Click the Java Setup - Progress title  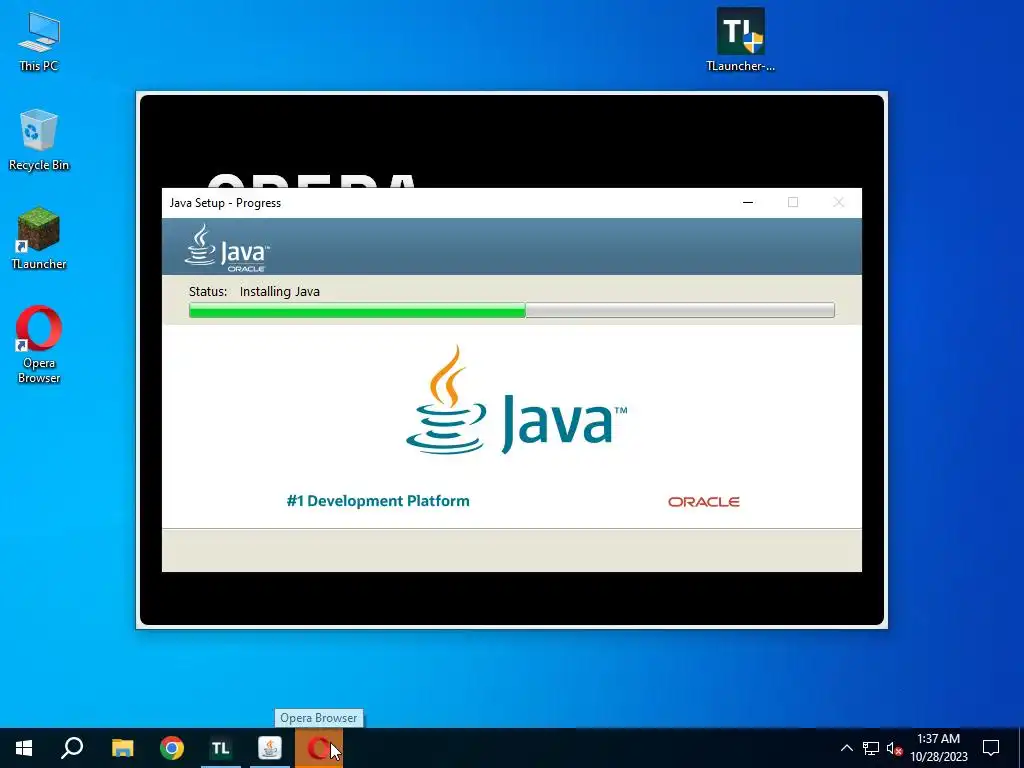click(x=225, y=202)
